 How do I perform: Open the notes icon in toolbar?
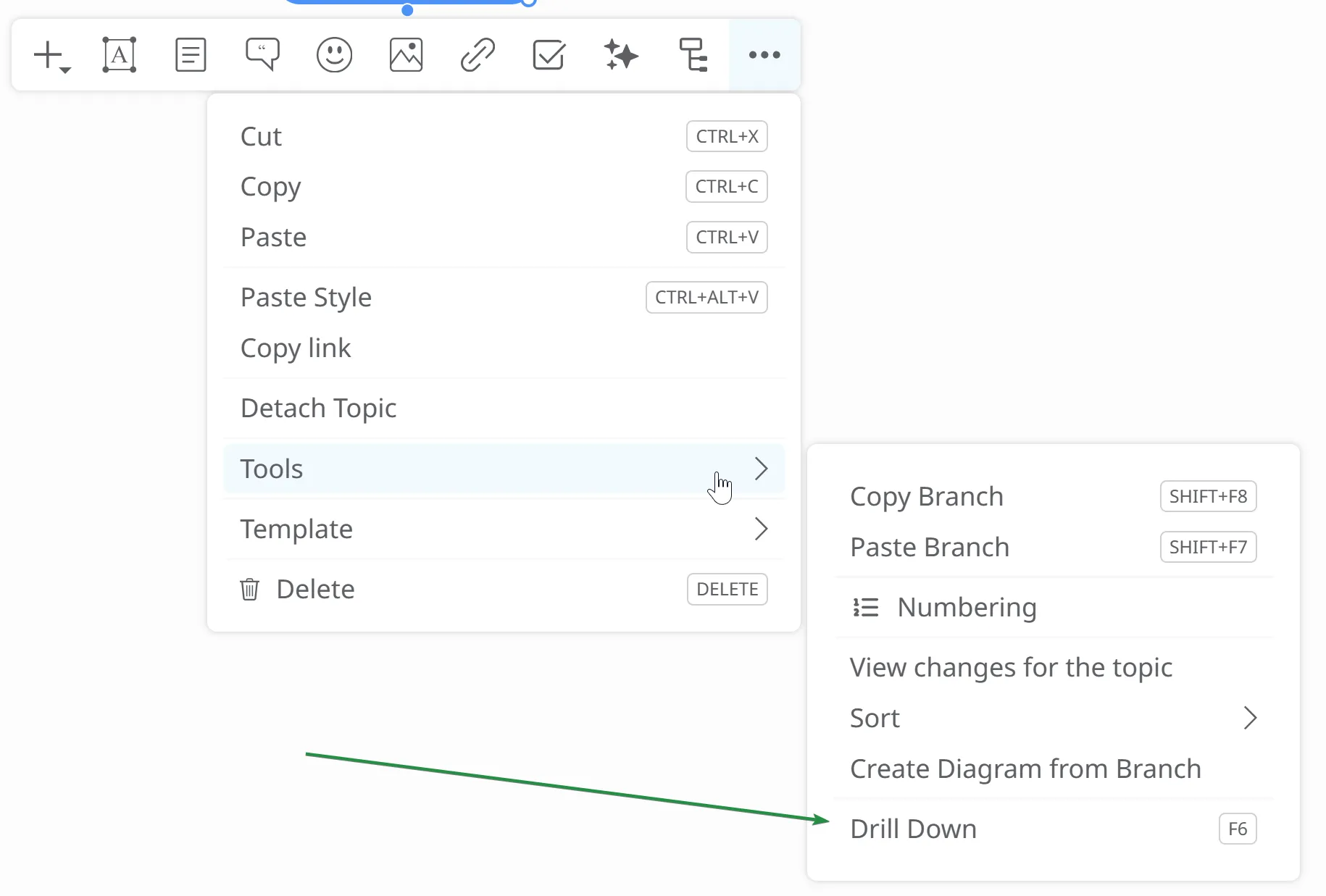(191, 55)
